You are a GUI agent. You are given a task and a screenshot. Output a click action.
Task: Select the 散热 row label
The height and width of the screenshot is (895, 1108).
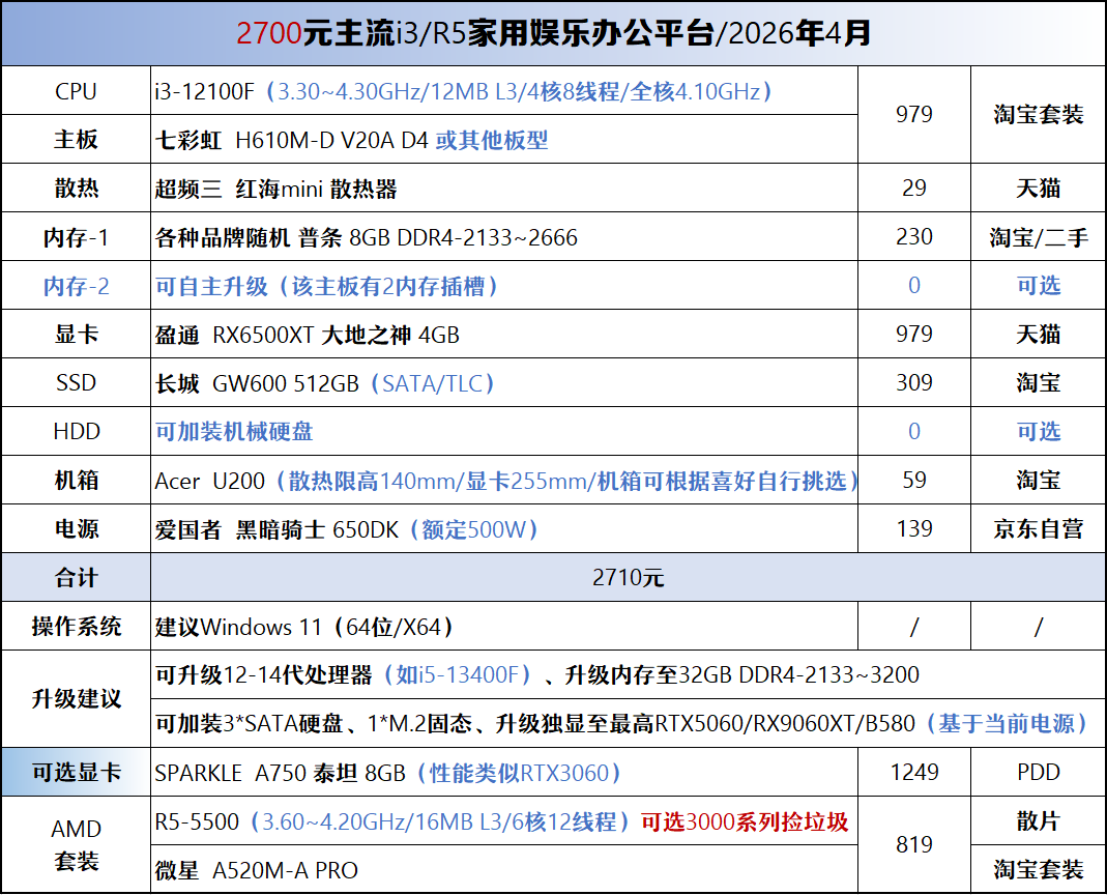tap(76, 188)
